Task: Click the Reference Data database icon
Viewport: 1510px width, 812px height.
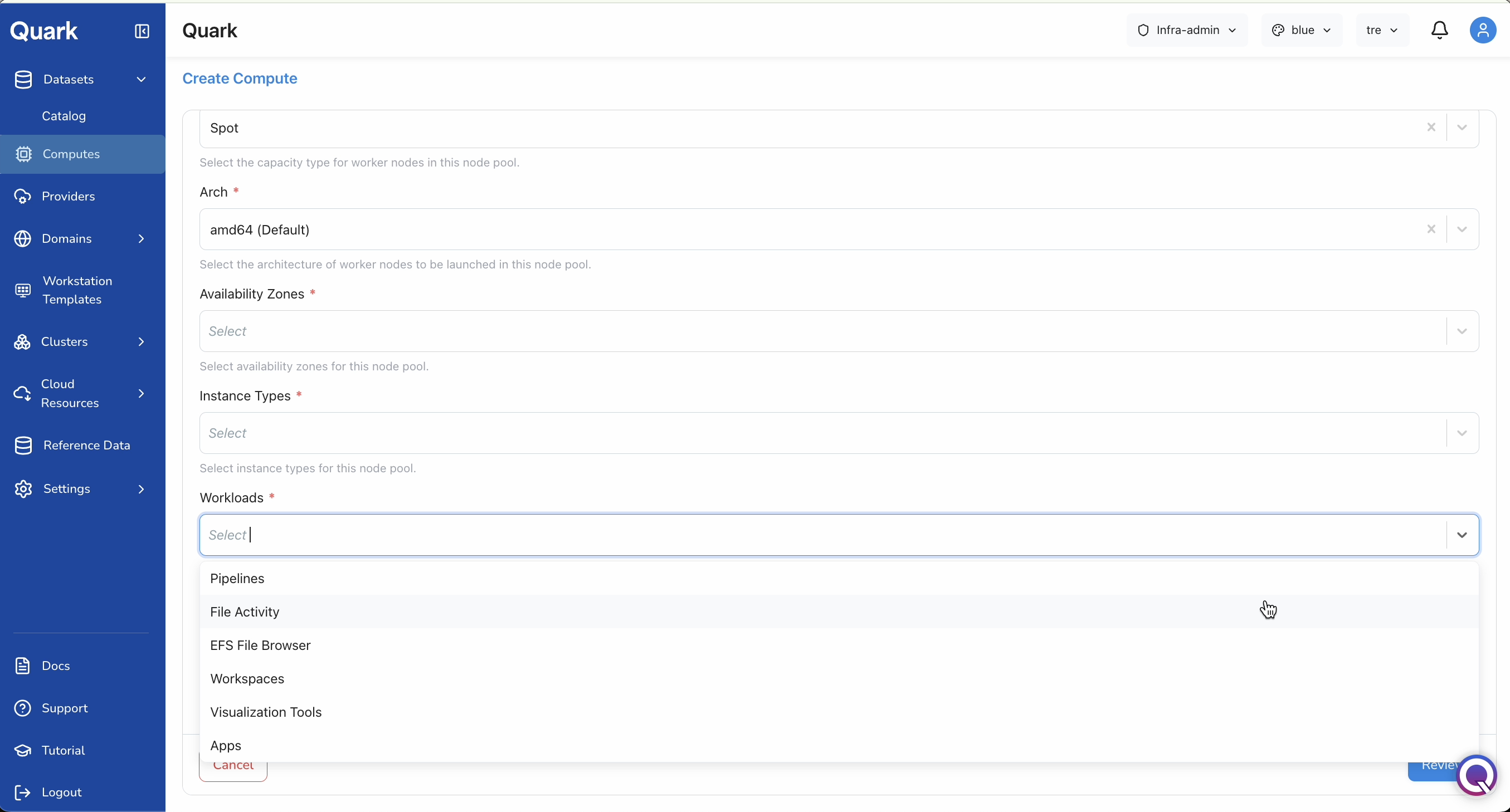Action: (23, 446)
